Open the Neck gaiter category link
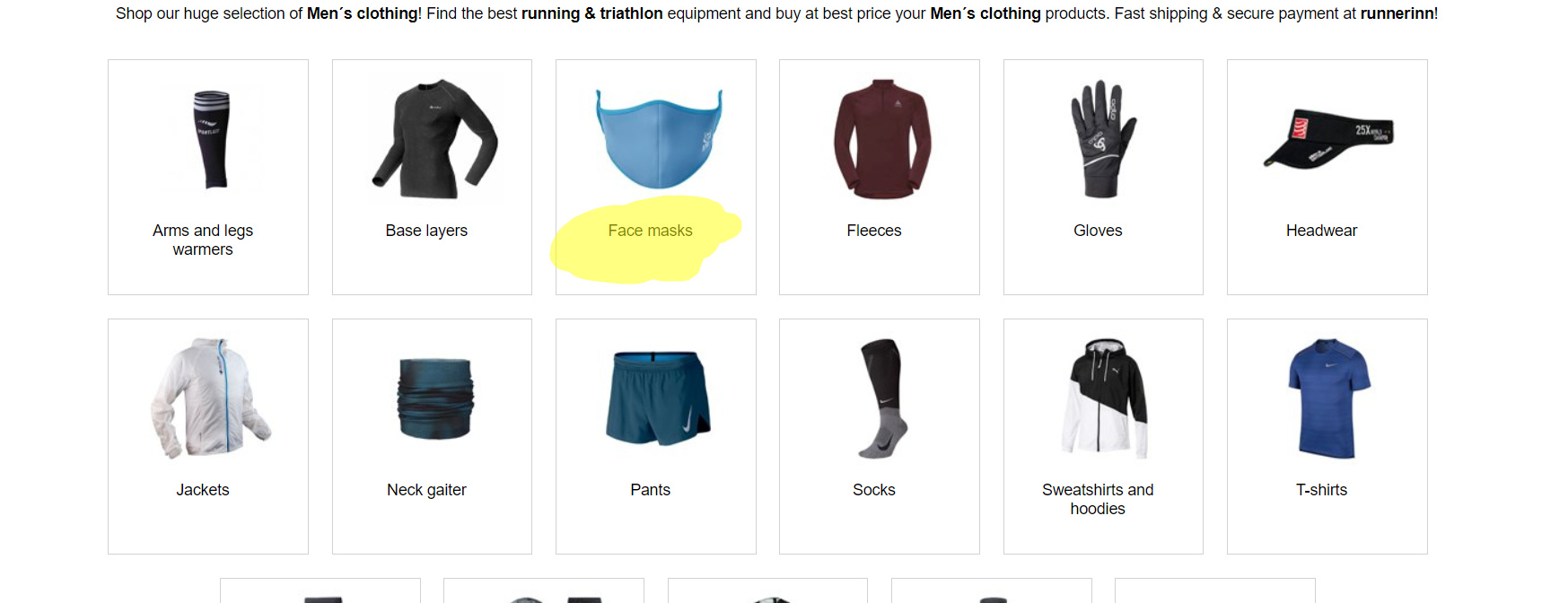Image resolution: width=1568 pixels, height=603 pixels. (x=426, y=490)
